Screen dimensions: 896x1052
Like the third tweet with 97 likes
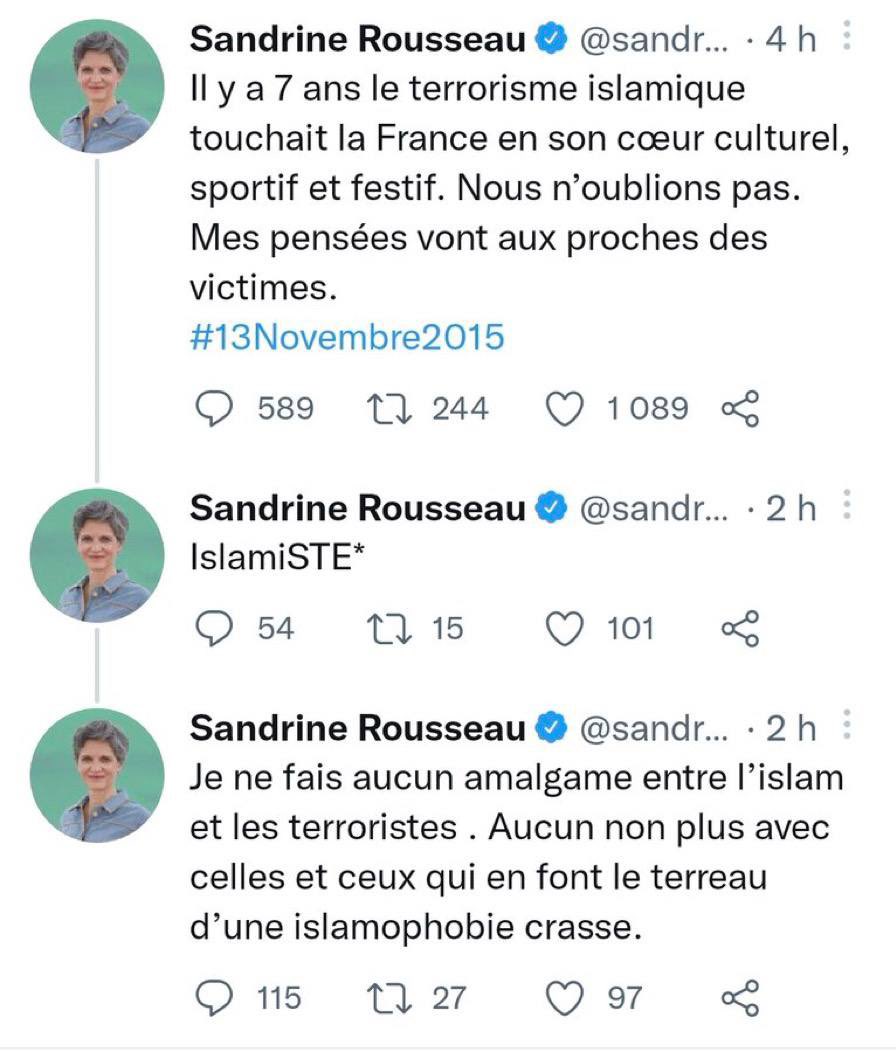click(564, 998)
